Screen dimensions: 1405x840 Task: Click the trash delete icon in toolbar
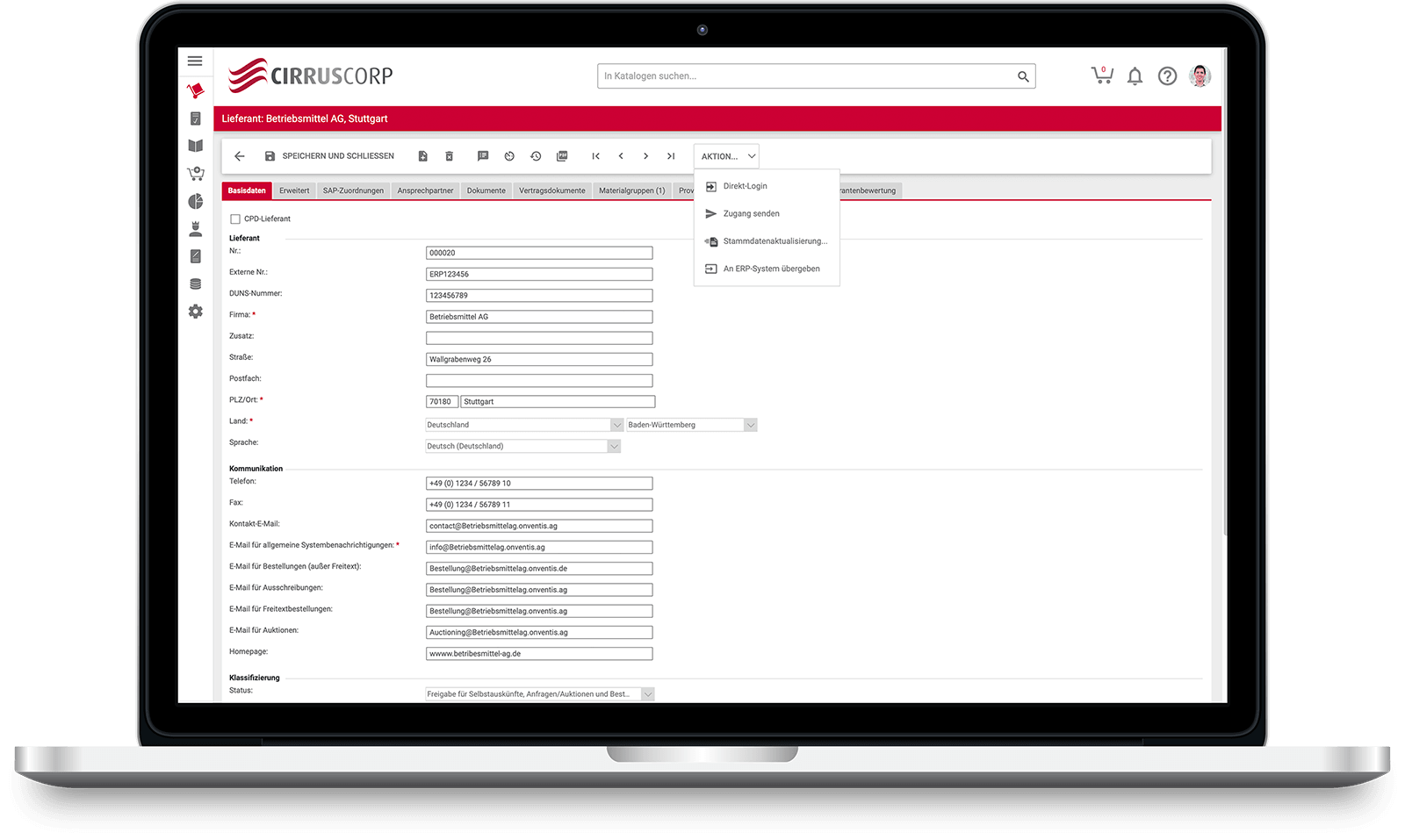click(x=449, y=156)
